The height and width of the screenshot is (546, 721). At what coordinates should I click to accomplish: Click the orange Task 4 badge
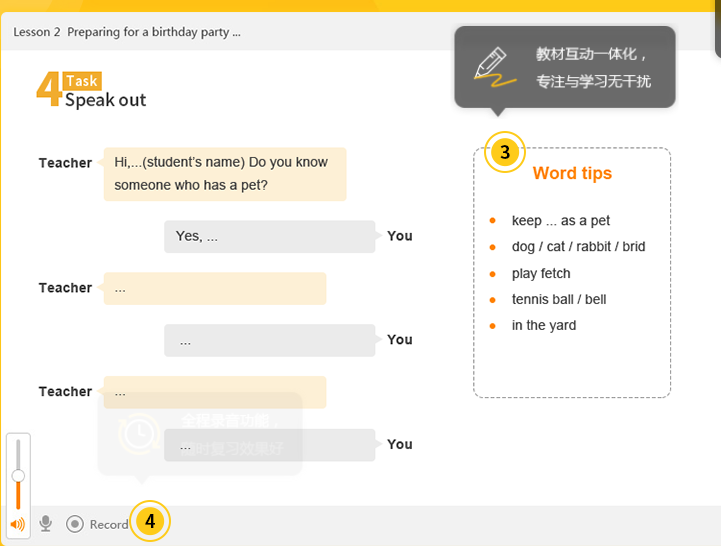(69, 89)
